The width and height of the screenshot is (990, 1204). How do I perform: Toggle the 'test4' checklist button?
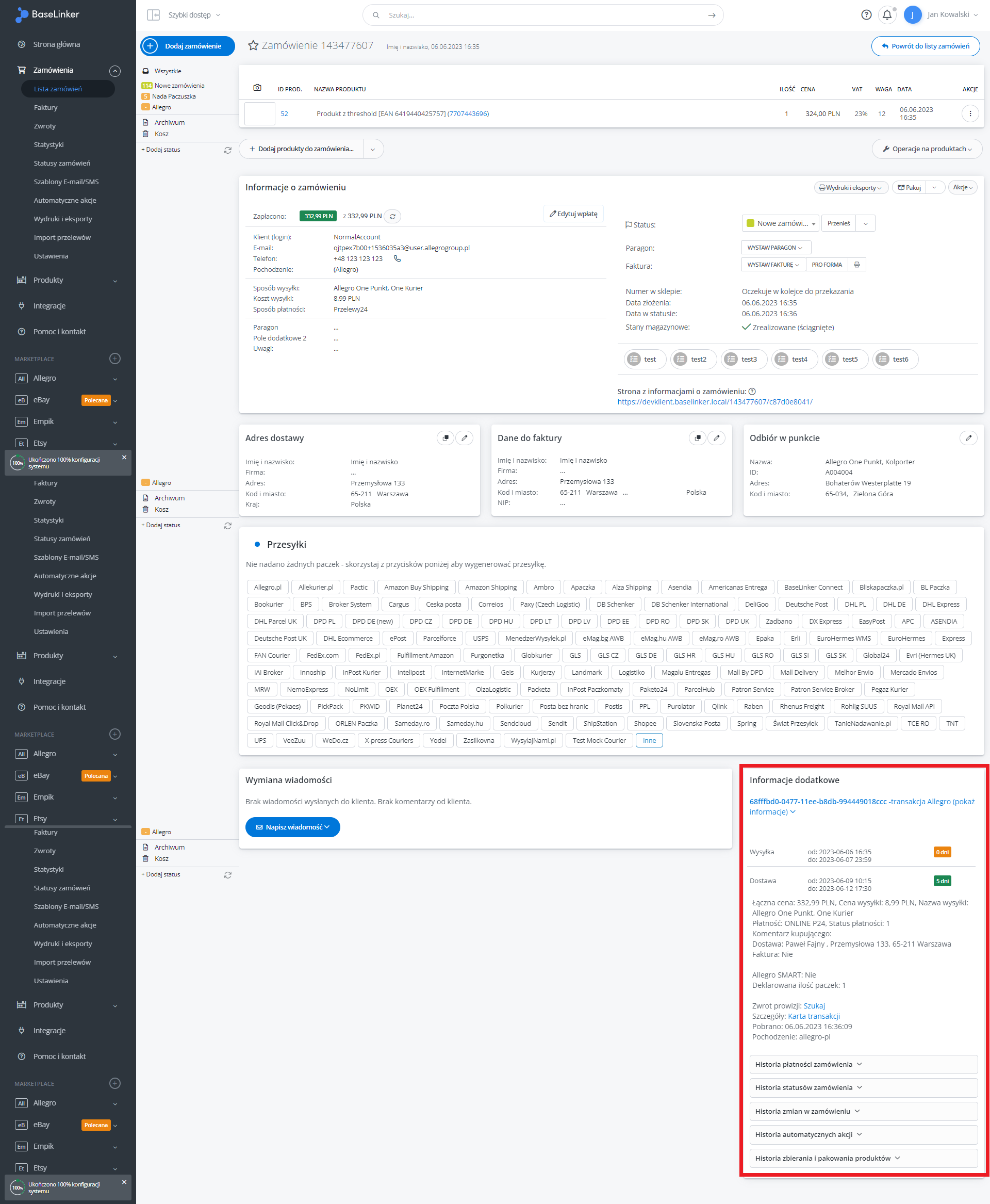[794, 359]
